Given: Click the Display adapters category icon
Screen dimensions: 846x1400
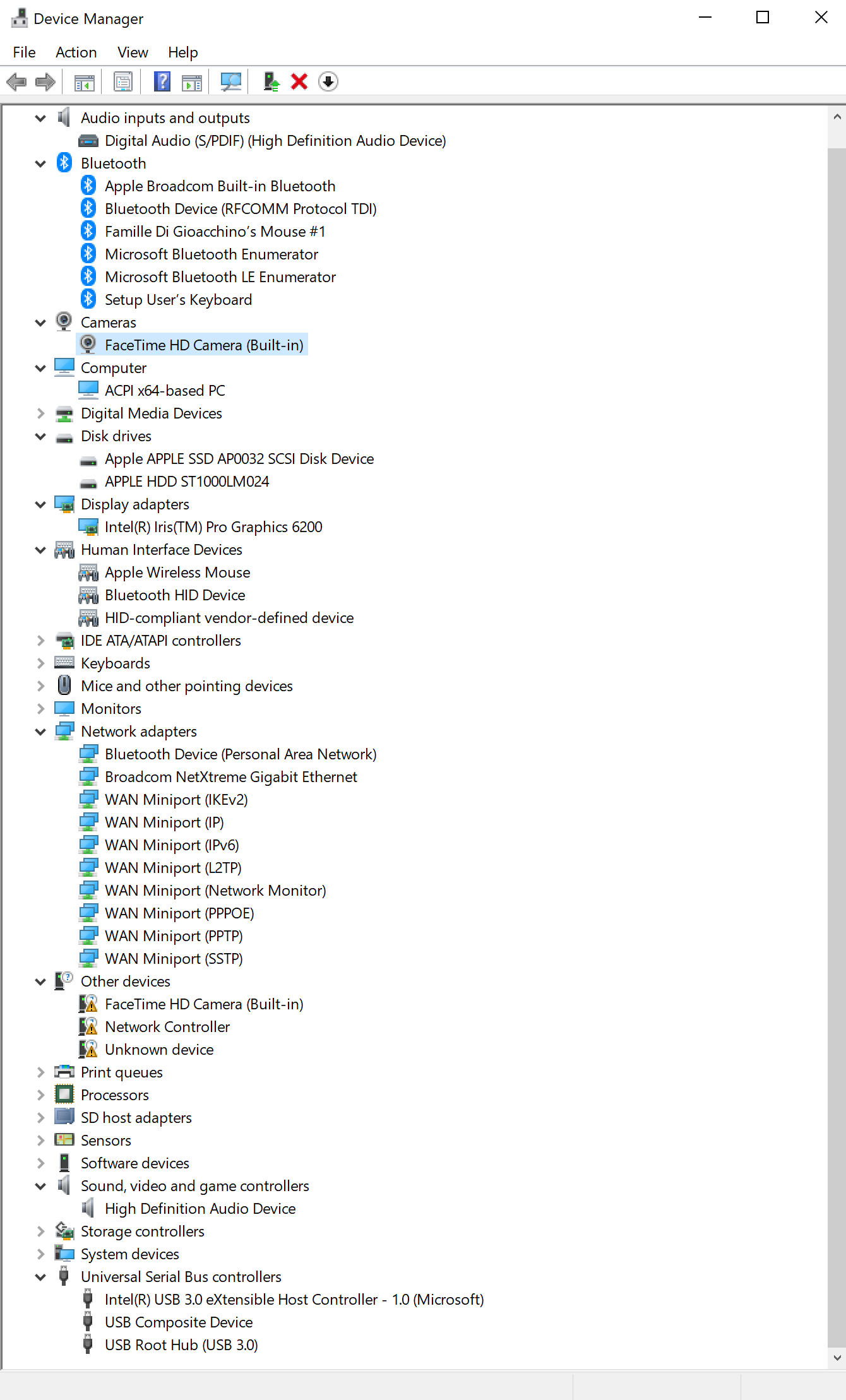Looking at the screenshot, I should 64,504.
